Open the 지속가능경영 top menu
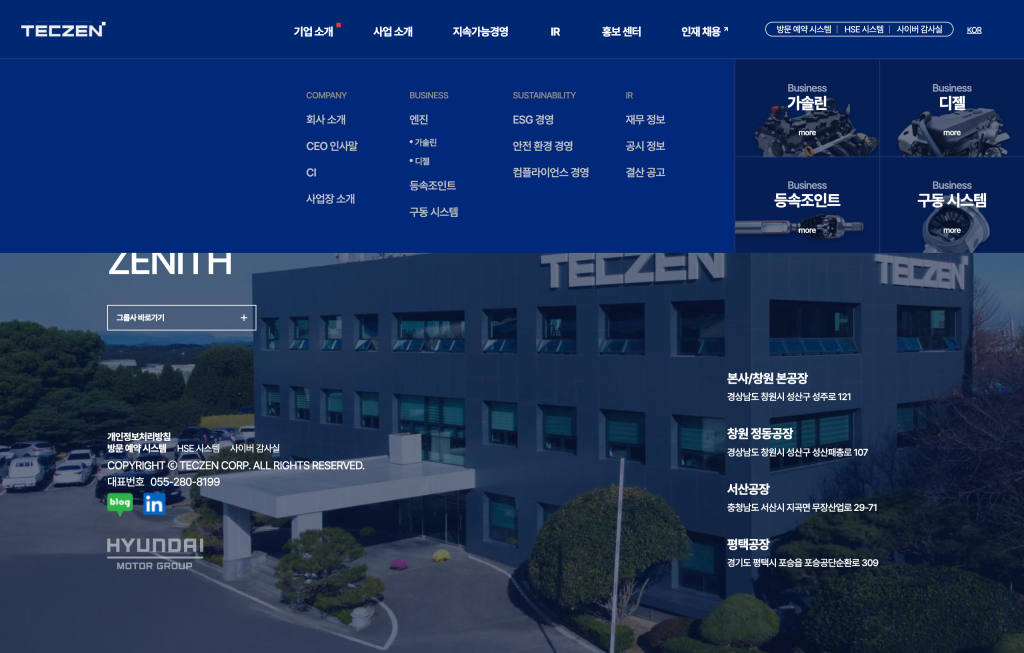The height and width of the screenshot is (653, 1024). [480, 32]
